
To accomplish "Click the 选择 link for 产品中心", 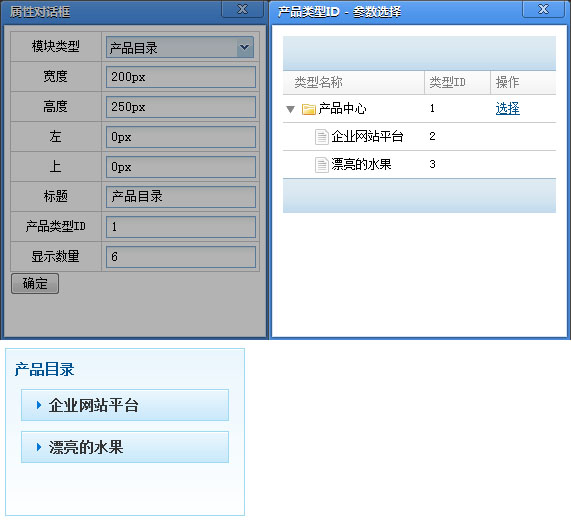I will (x=507, y=109).
